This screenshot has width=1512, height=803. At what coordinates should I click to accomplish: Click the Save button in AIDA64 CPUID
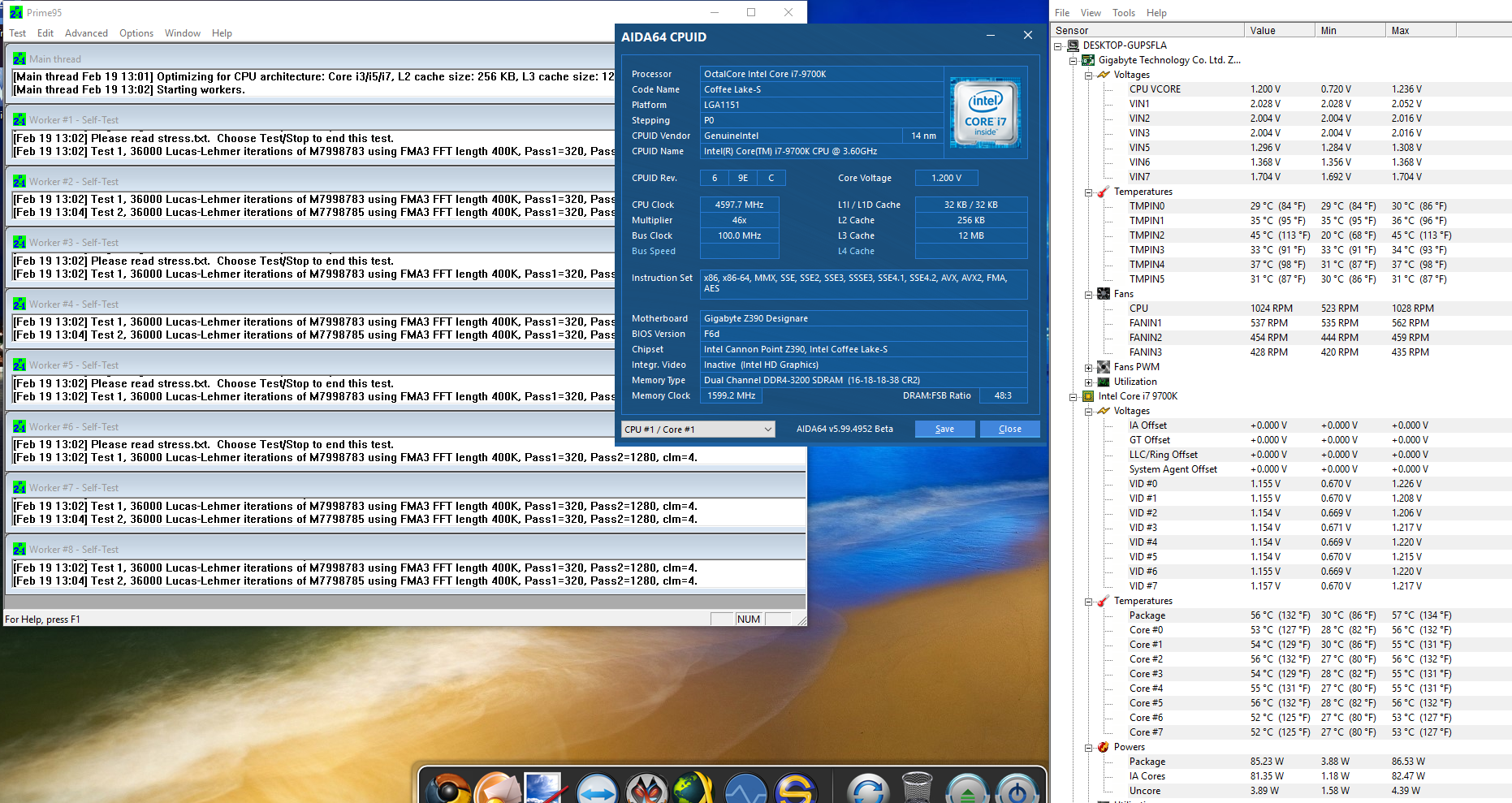coord(944,429)
